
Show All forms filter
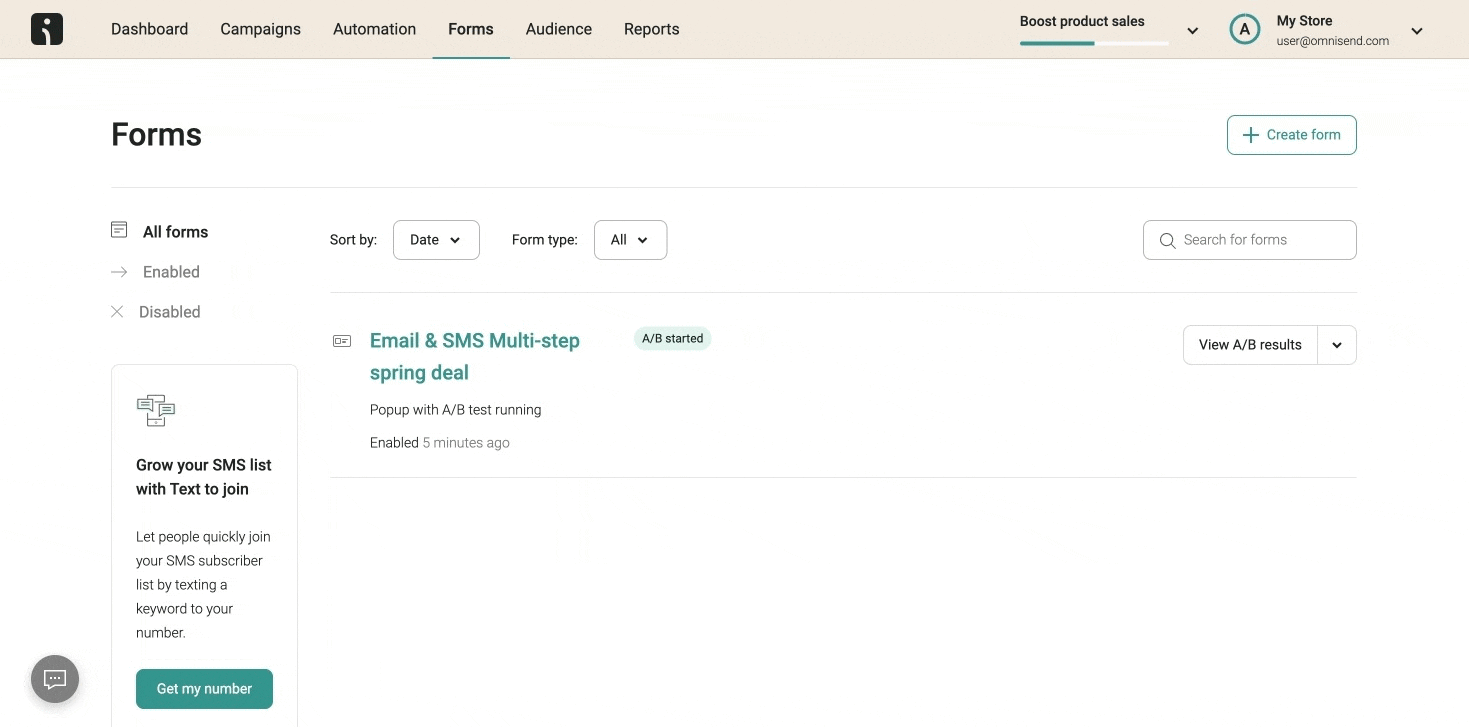pyautogui.click(x=175, y=232)
